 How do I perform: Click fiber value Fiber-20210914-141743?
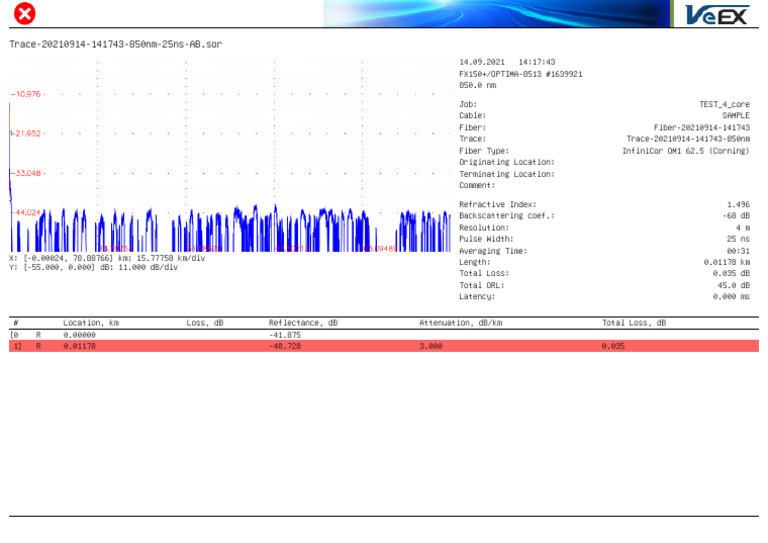[x=702, y=127]
